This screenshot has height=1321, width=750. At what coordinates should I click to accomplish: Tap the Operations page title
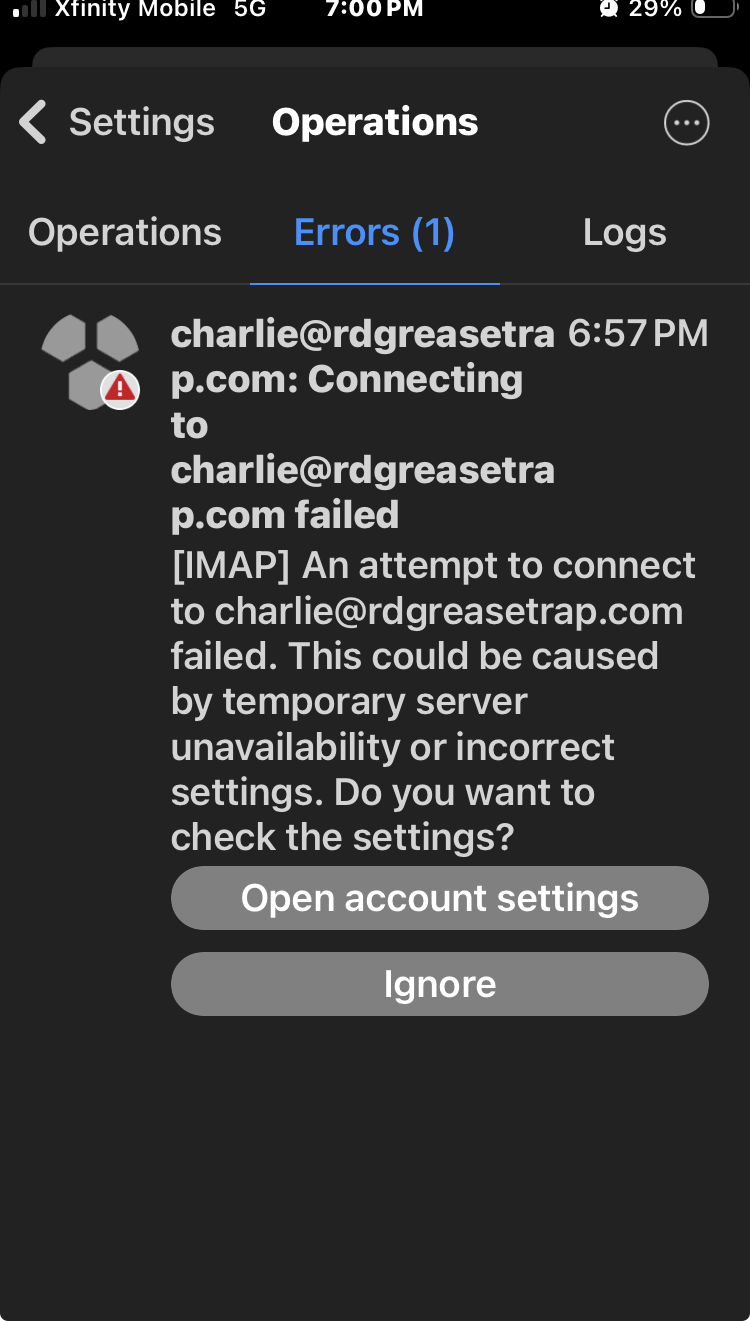click(x=375, y=123)
